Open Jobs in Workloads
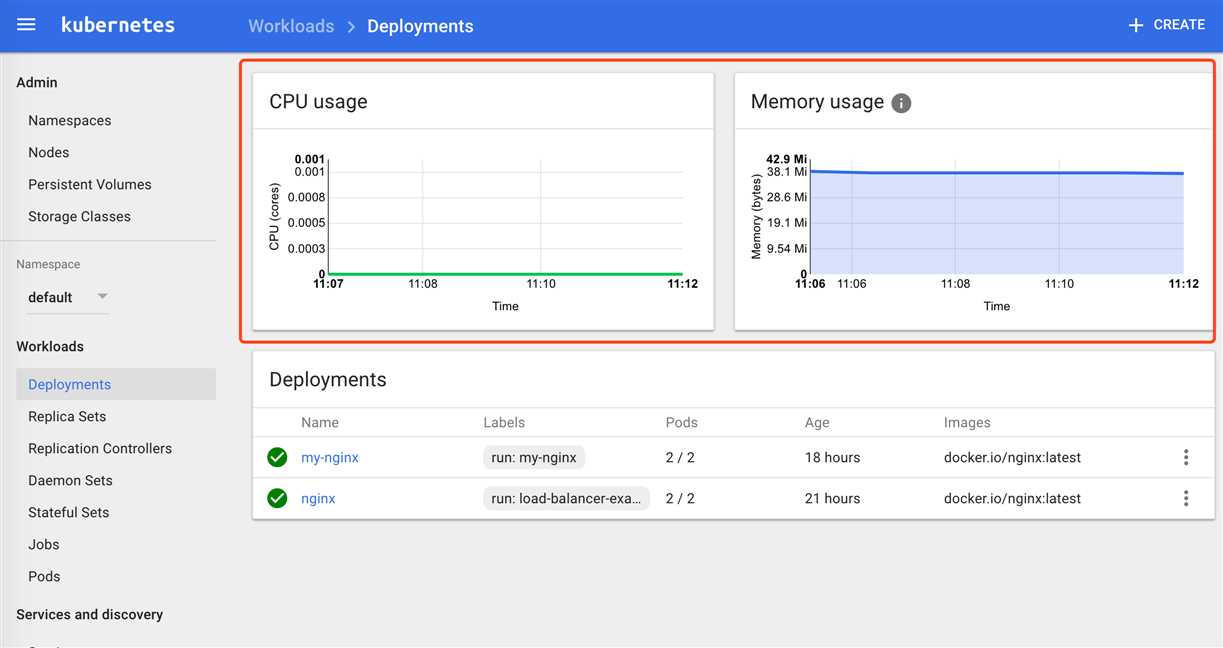 pyautogui.click(x=44, y=544)
